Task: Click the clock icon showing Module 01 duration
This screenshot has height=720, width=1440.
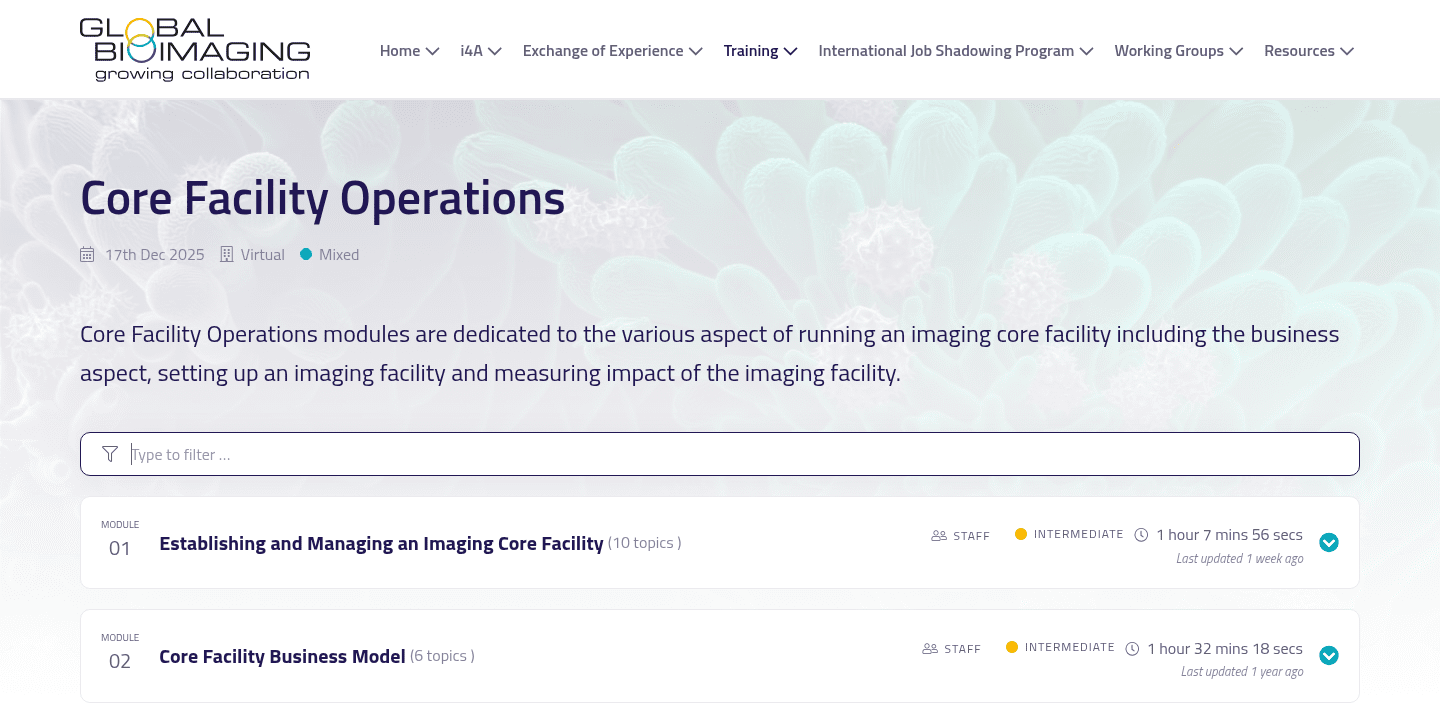Action: click(x=1141, y=534)
